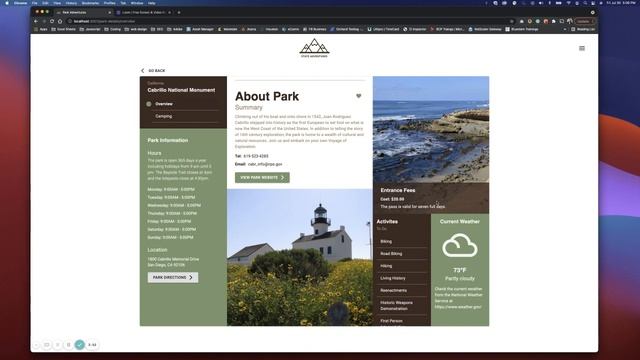Image resolution: width=640 pixels, height=360 pixels.
Task: Click the browser home icon
Action: click(60, 21)
